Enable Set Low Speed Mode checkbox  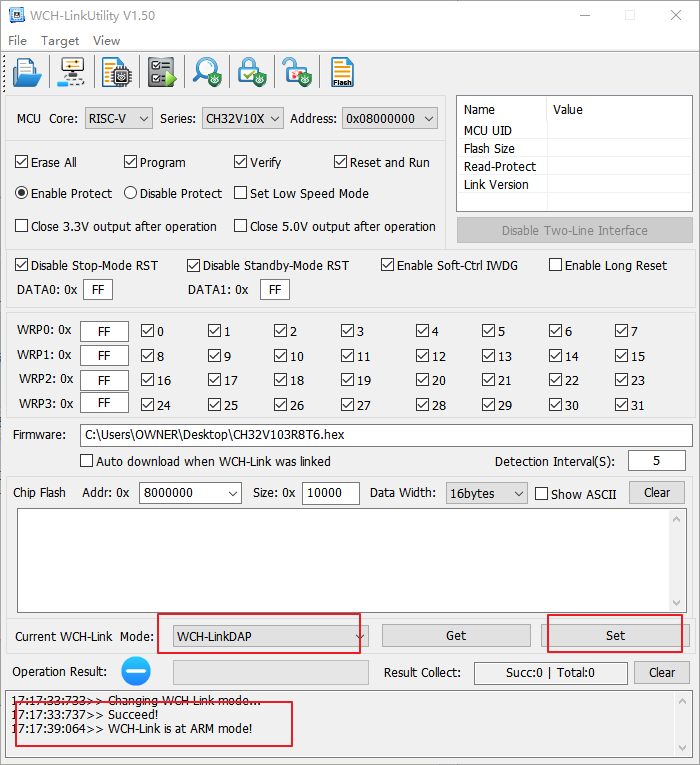[241, 193]
